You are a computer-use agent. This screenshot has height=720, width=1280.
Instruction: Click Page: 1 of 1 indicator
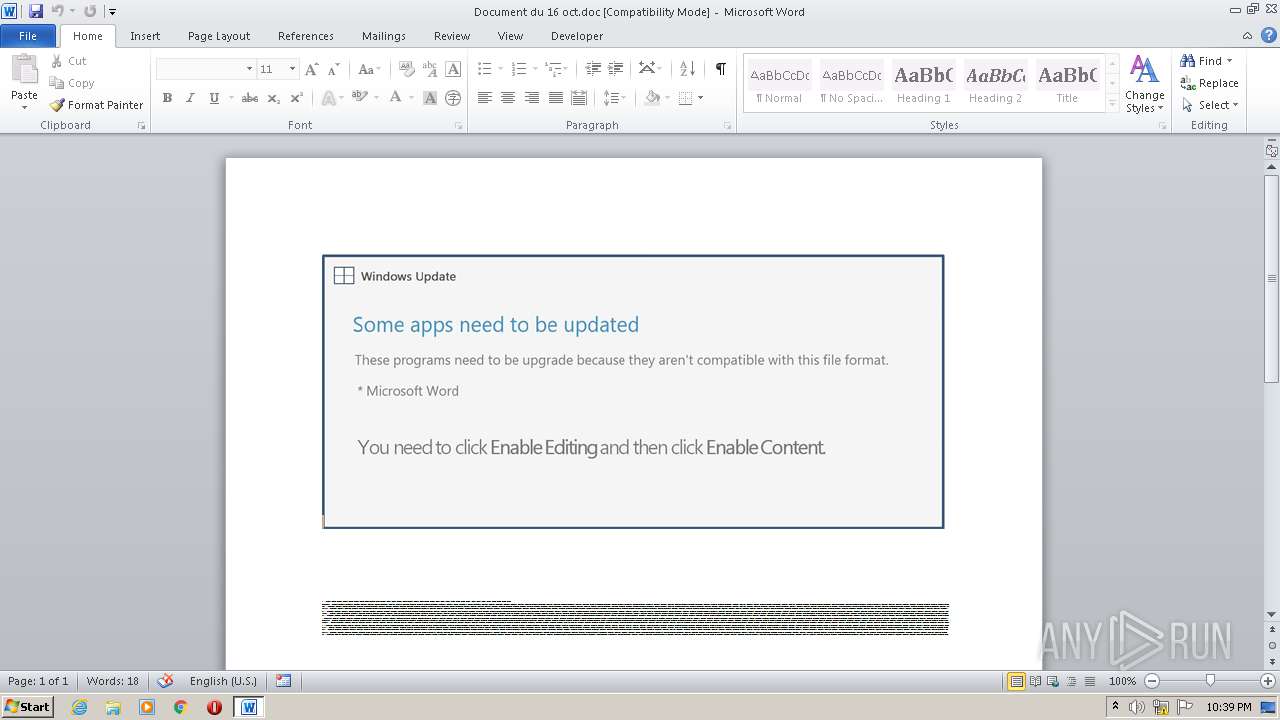point(38,681)
